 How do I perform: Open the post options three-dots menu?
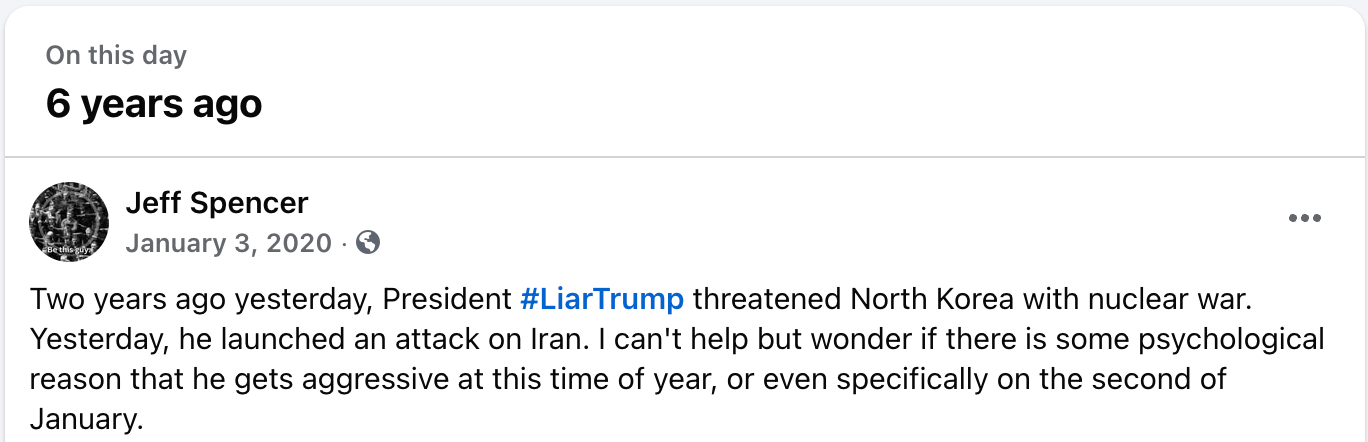1304,219
